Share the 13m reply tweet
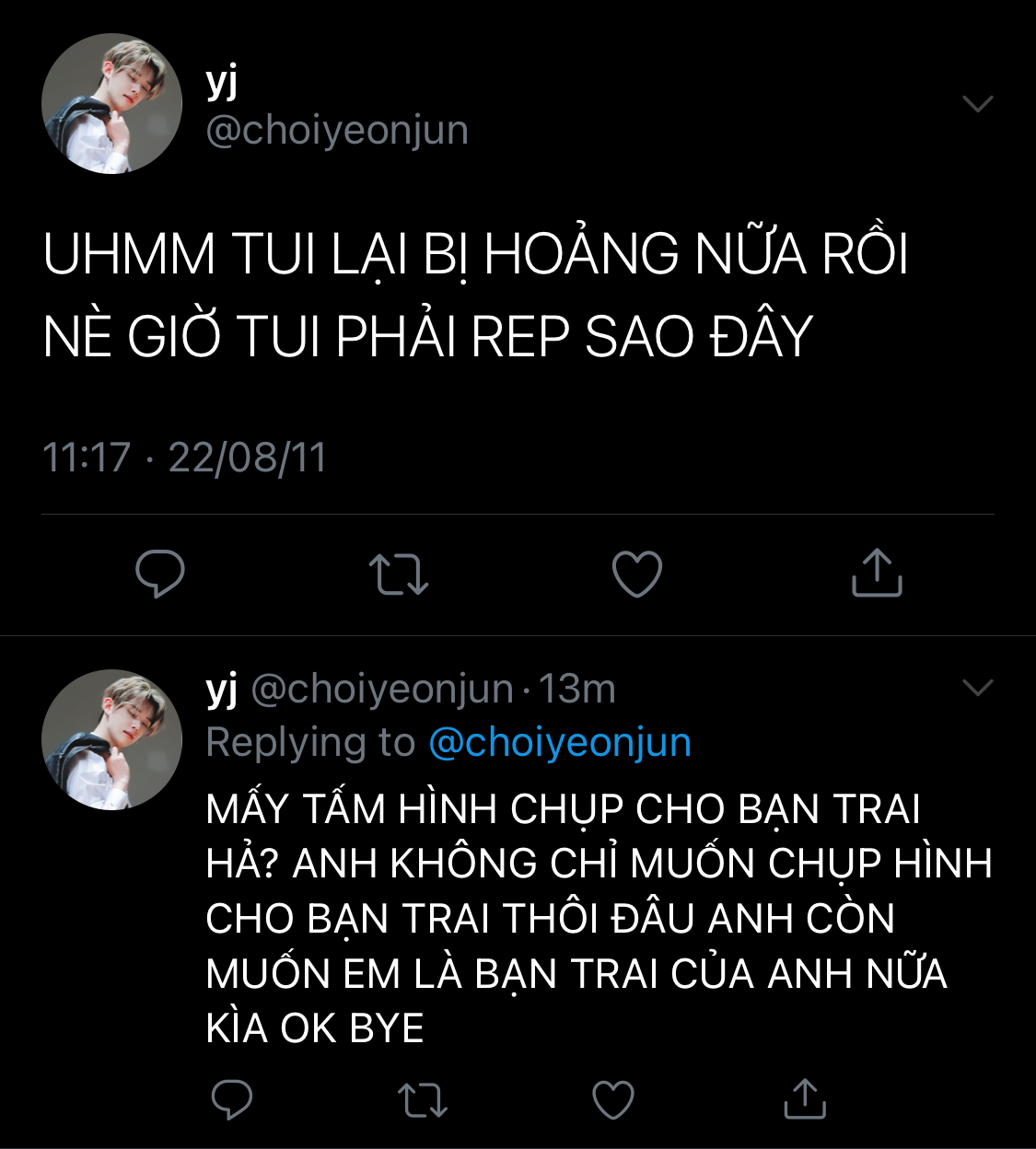This screenshot has width=1036, height=1149. [x=805, y=1098]
